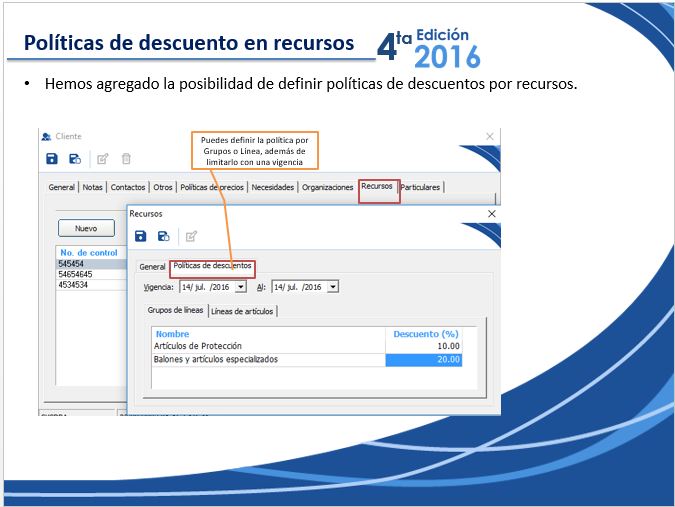Click the Nuevo button
Viewport: 675px width, 507px height.
click(87, 228)
